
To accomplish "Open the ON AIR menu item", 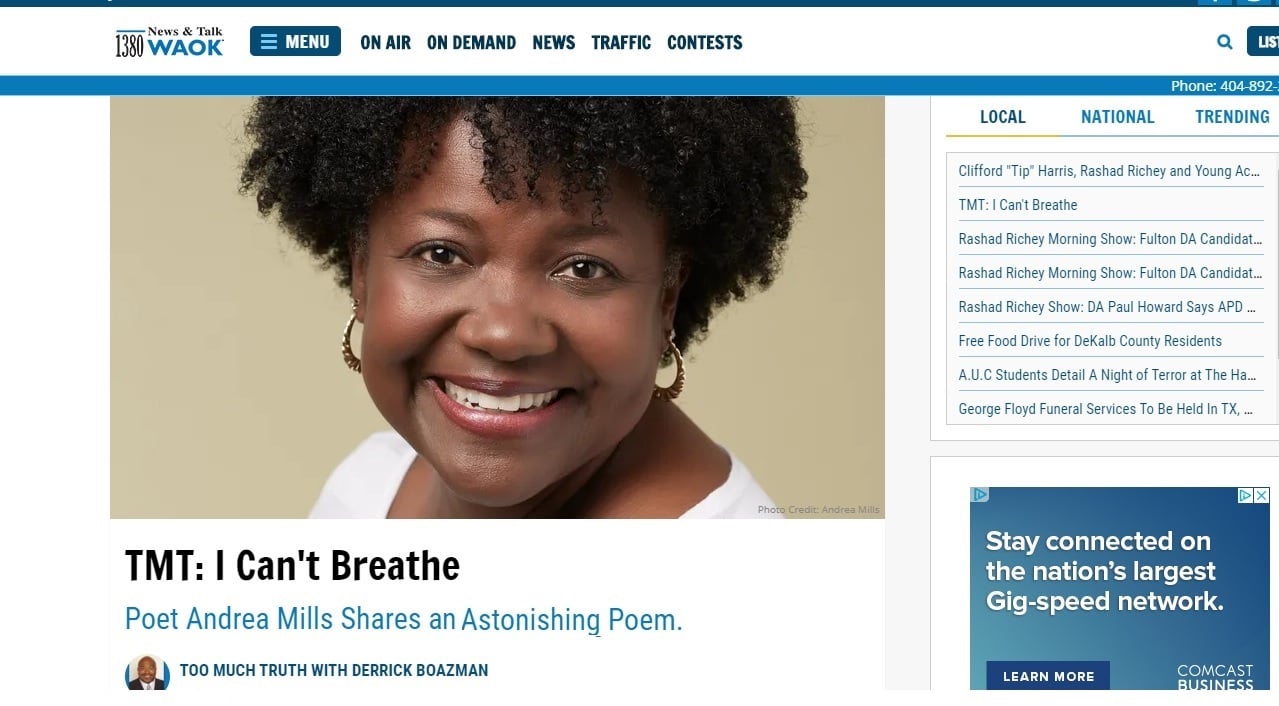I will (x=386, y=42).
